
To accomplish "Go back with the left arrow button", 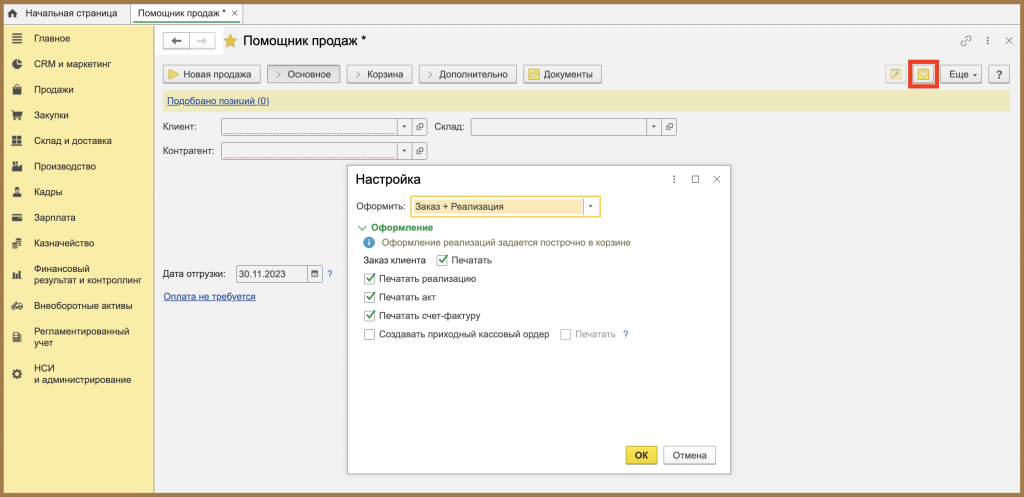I will tap(176, 40).
